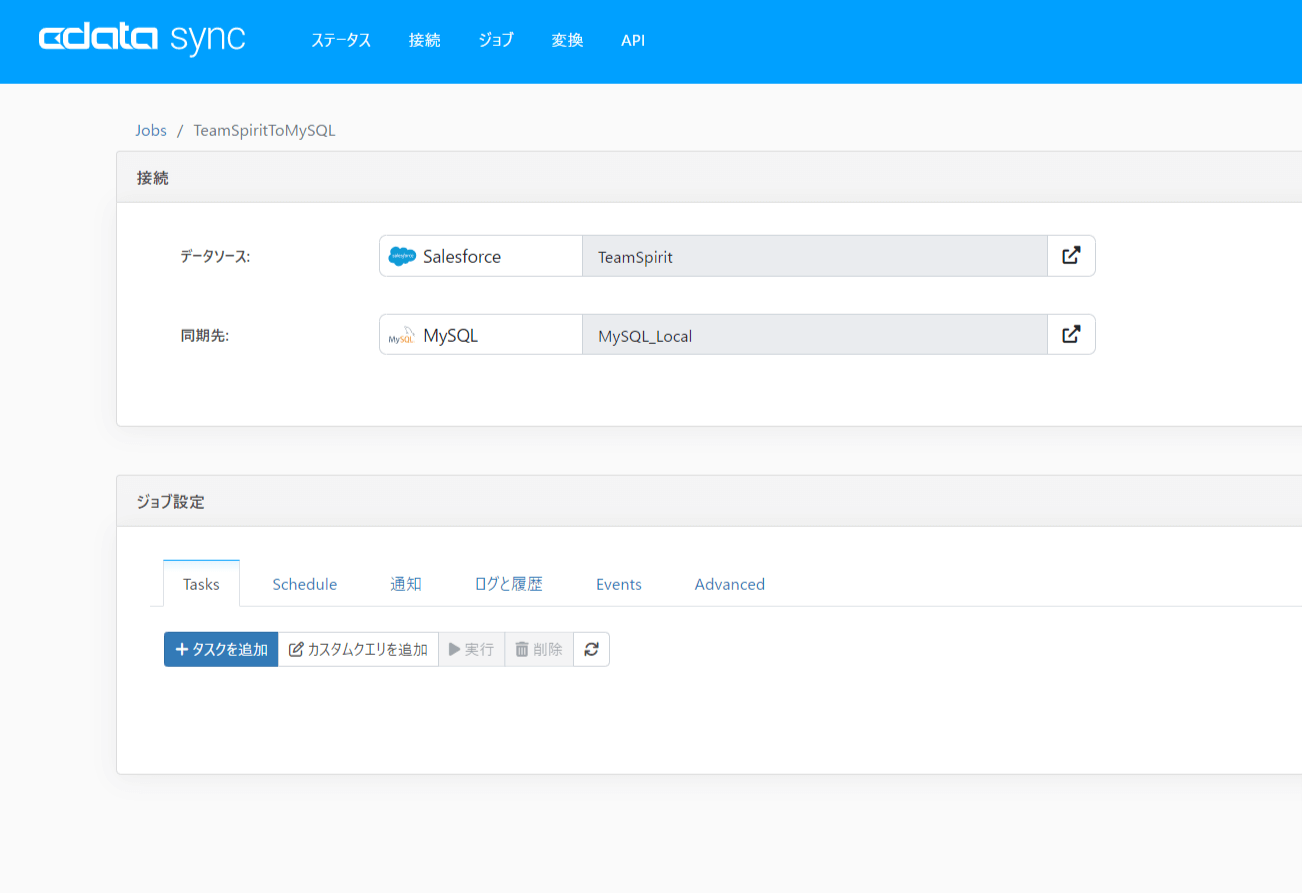Image resolution: width=1302 pixels, height=893 pixels.
Task: Open the MySQL_Local destination external link icon
Action: [x=1071, y=335]
